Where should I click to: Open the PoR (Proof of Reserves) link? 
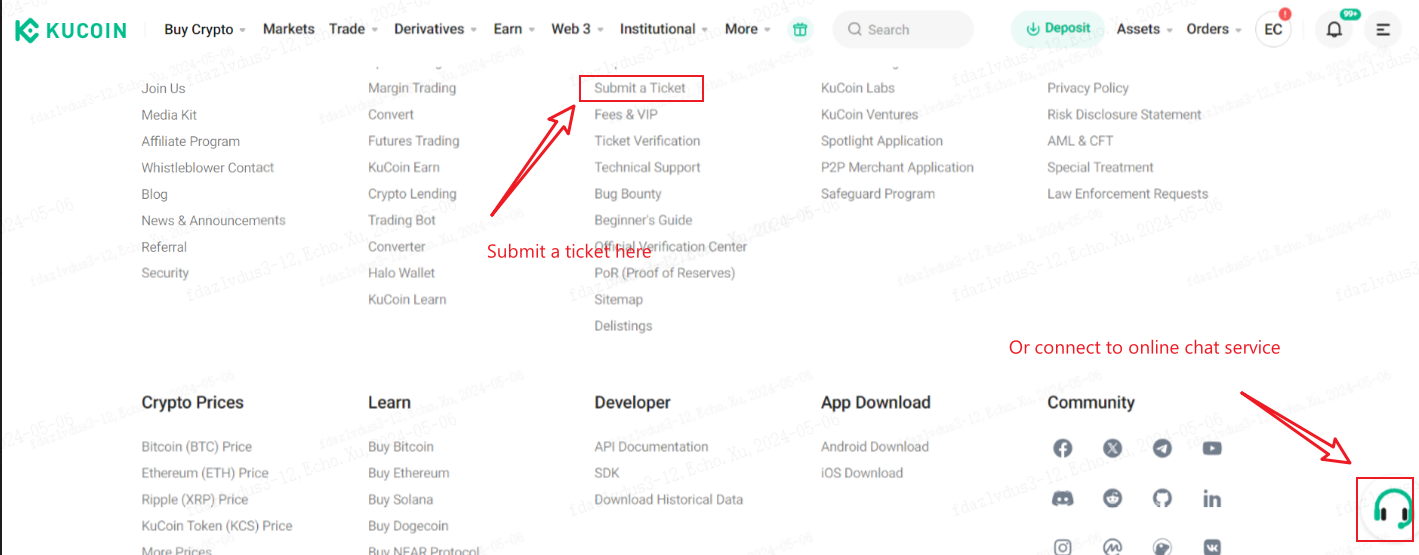pos(664,273)
